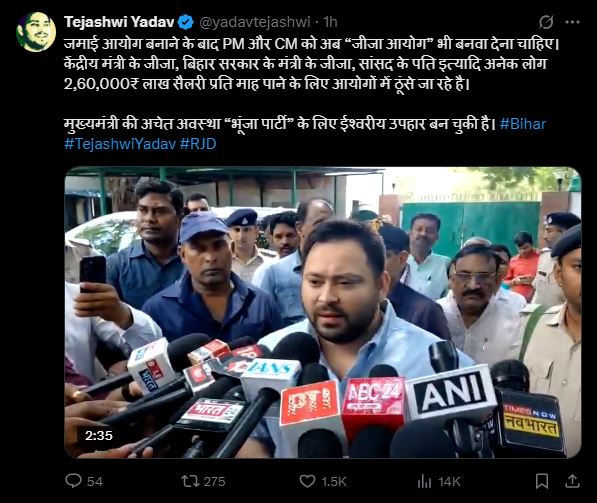Play the press interview video thumbnail
Viewport: 597px width, 503px height.
click(x=322, y=312)
